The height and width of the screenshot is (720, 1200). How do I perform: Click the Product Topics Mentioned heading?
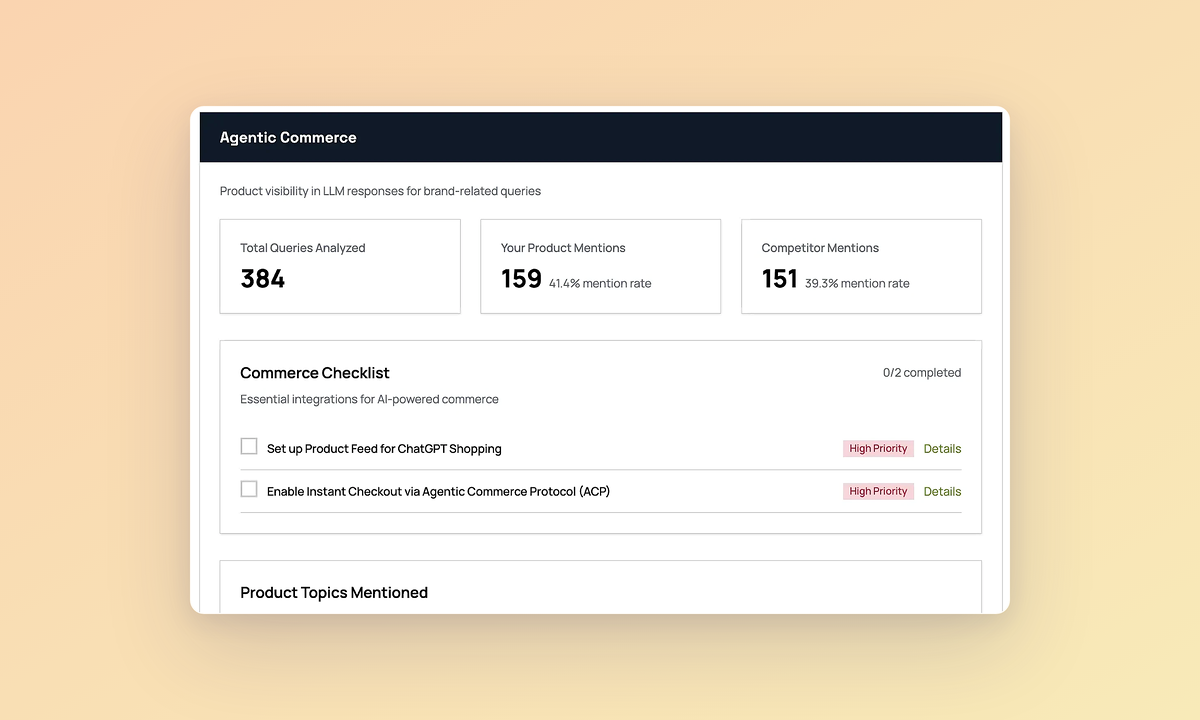click(334, 593)
